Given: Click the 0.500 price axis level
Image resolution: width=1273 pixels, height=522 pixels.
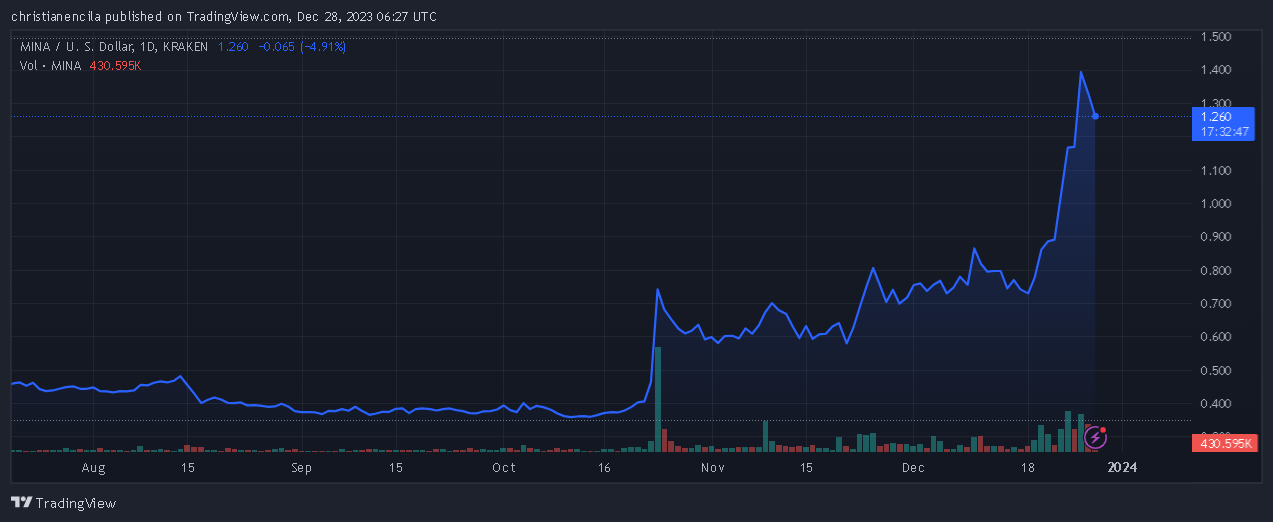Looking at the screenshot, I should coord(1215,371).
